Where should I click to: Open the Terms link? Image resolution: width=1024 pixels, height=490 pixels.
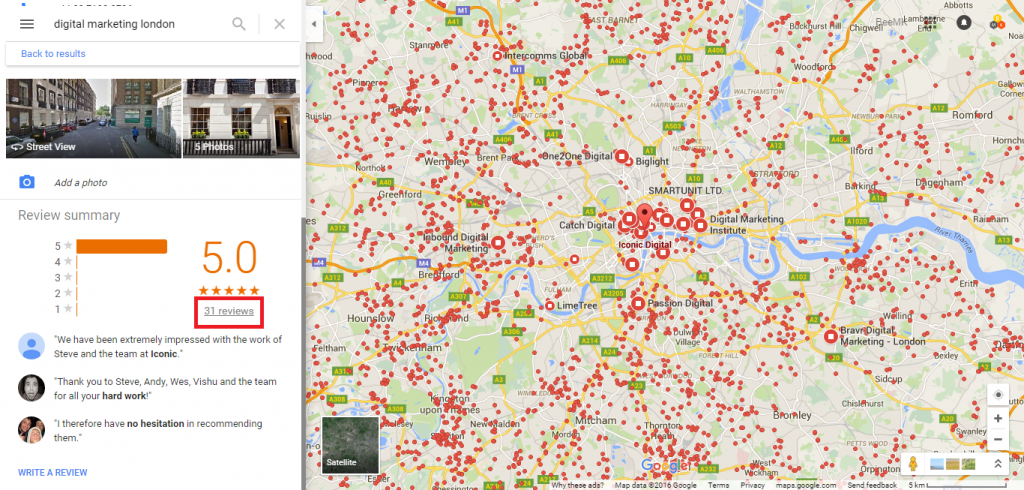point(718,485)
